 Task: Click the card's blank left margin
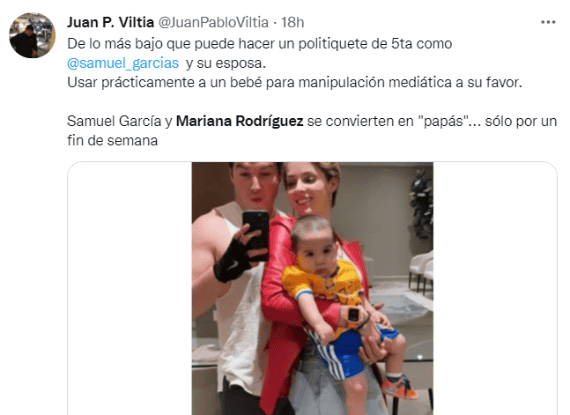click(130, 289)
